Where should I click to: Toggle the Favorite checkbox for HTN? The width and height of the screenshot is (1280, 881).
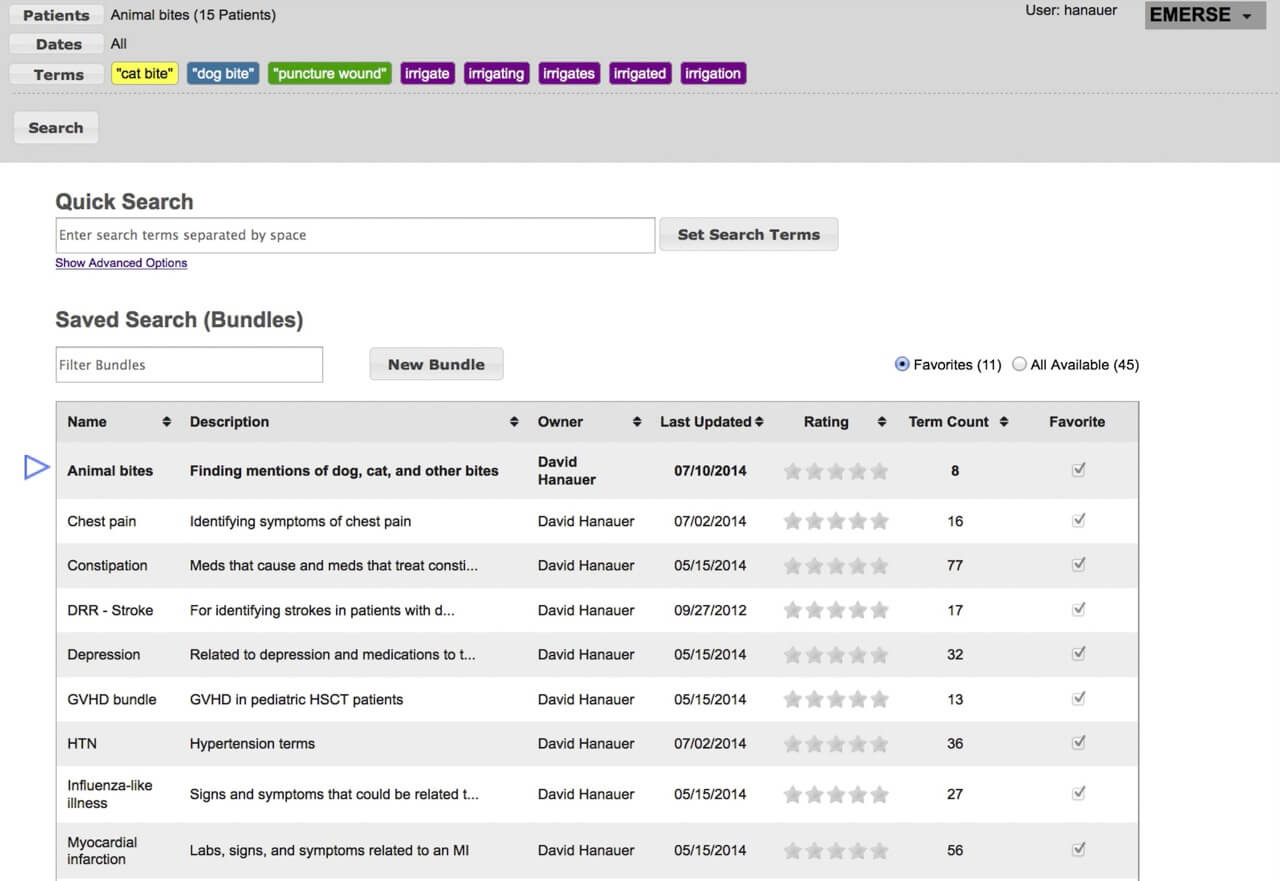click(1078, 743)
